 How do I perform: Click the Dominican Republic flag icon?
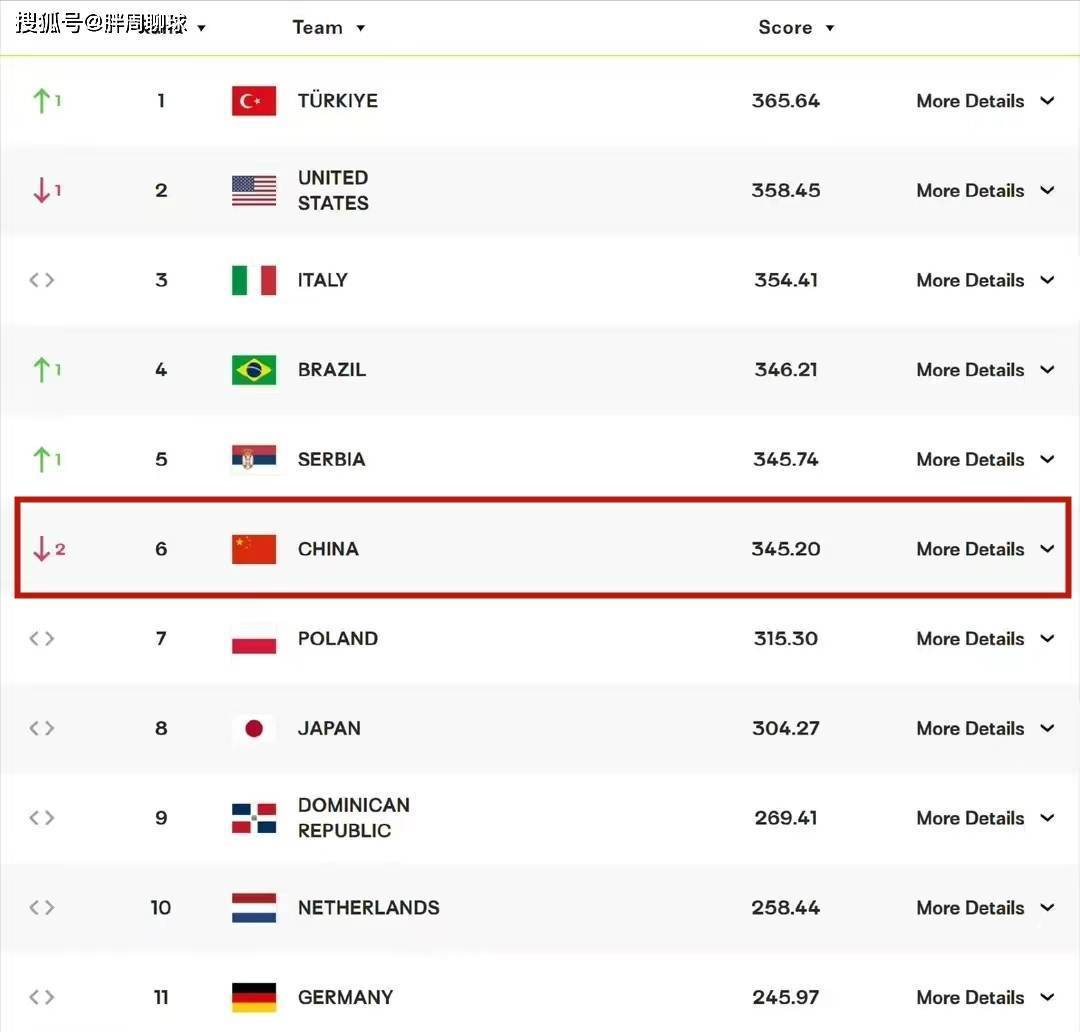253,818
